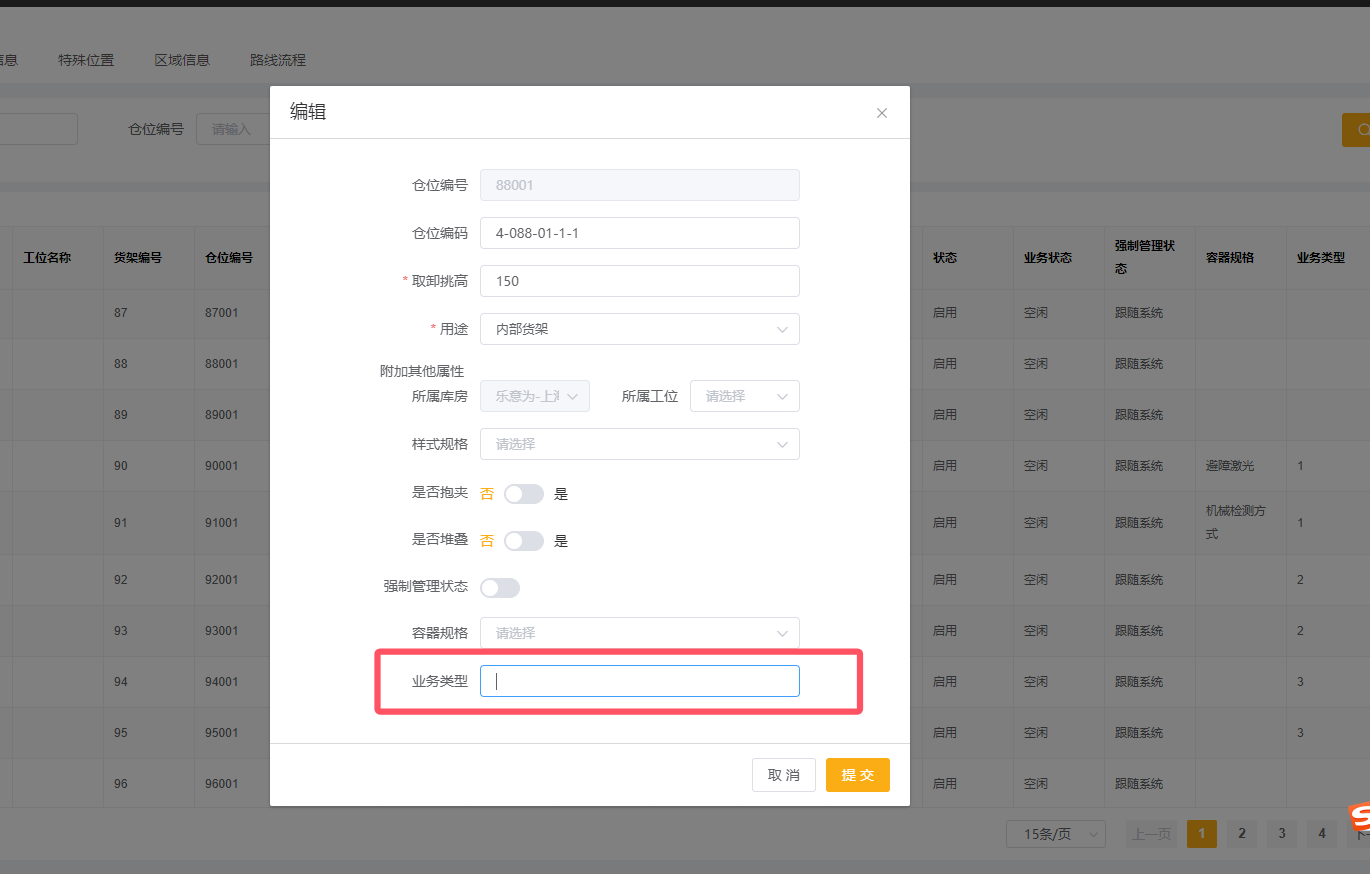Go to page 4 in pagination
Image resolution: width=1370 pixels, height=874 pixels.
[1322, 834]
